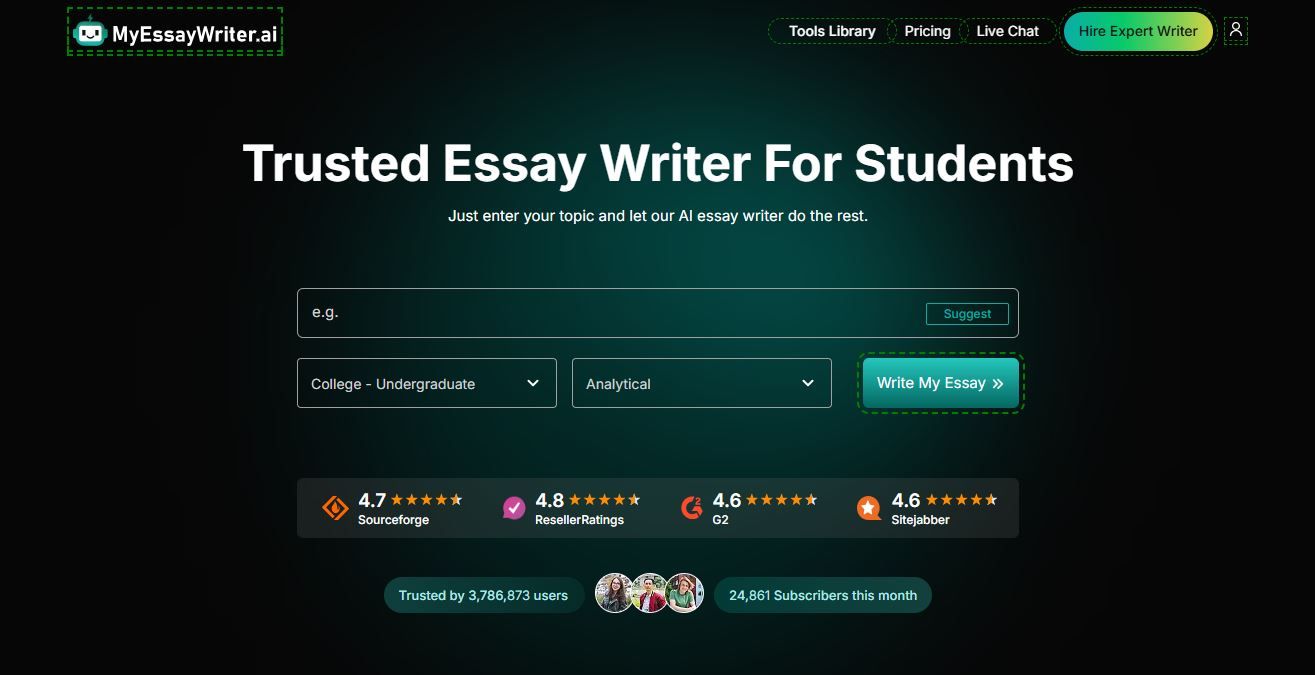Click the ResellerRatings checkmark icon
The height and width of the screenshot is (675, 1315).
(514, 508)
